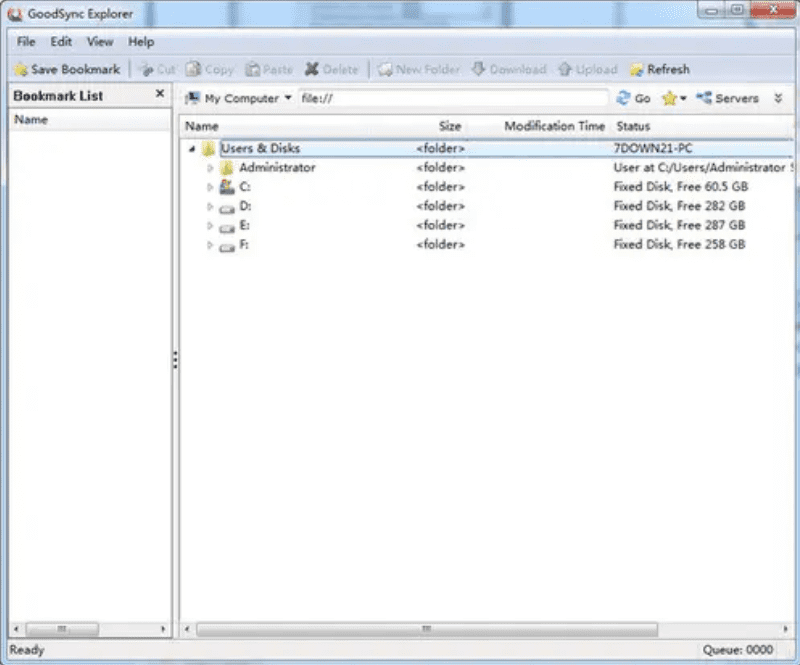This screenshot has width=800, height=665.
Task: Click the 'Fixed Disk, Free 258 GB' status
Action: 679,244
